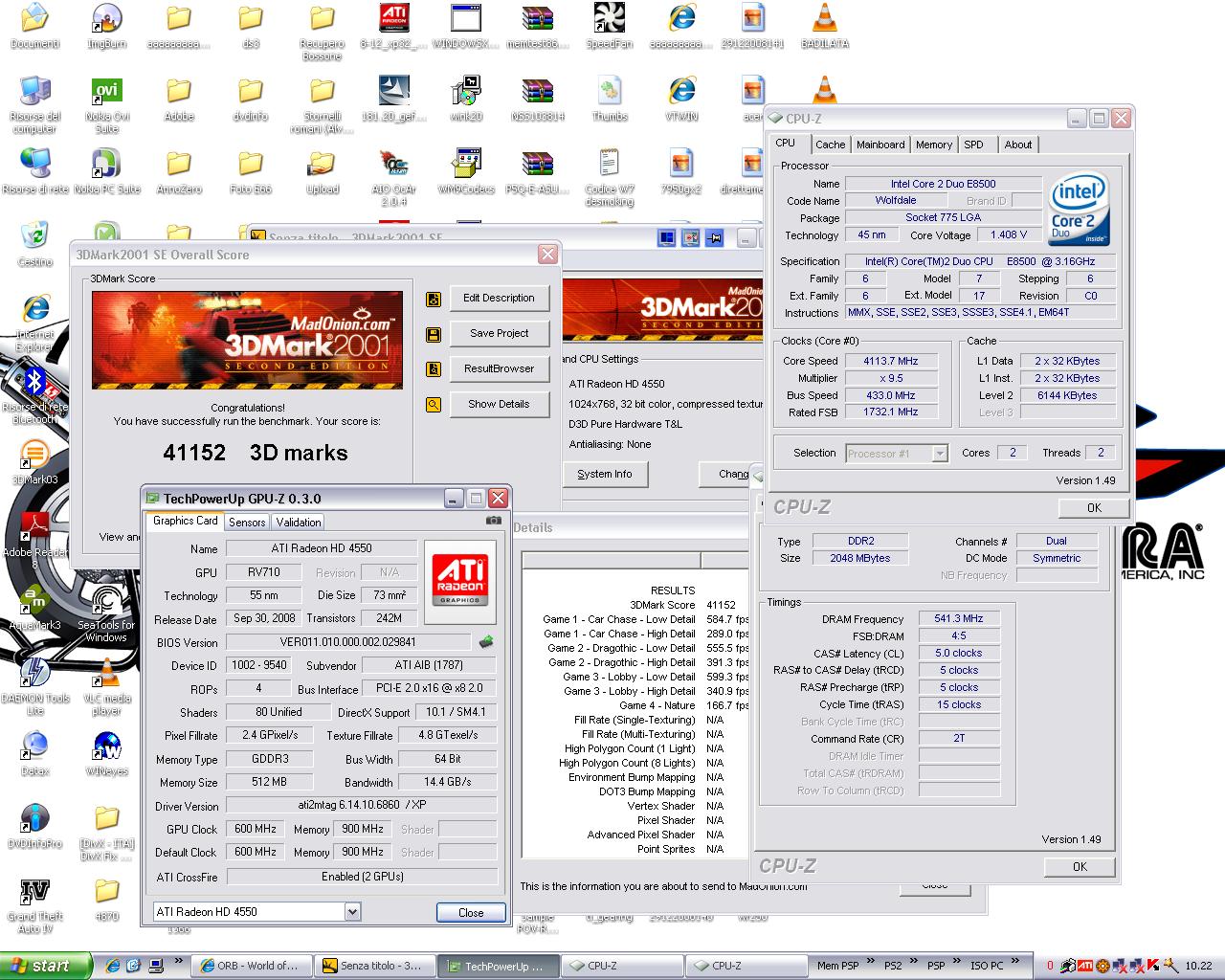This screenshot has height=980, width=1225.
Task: Click the Edit Description button
Action: [x=499, y=298]
